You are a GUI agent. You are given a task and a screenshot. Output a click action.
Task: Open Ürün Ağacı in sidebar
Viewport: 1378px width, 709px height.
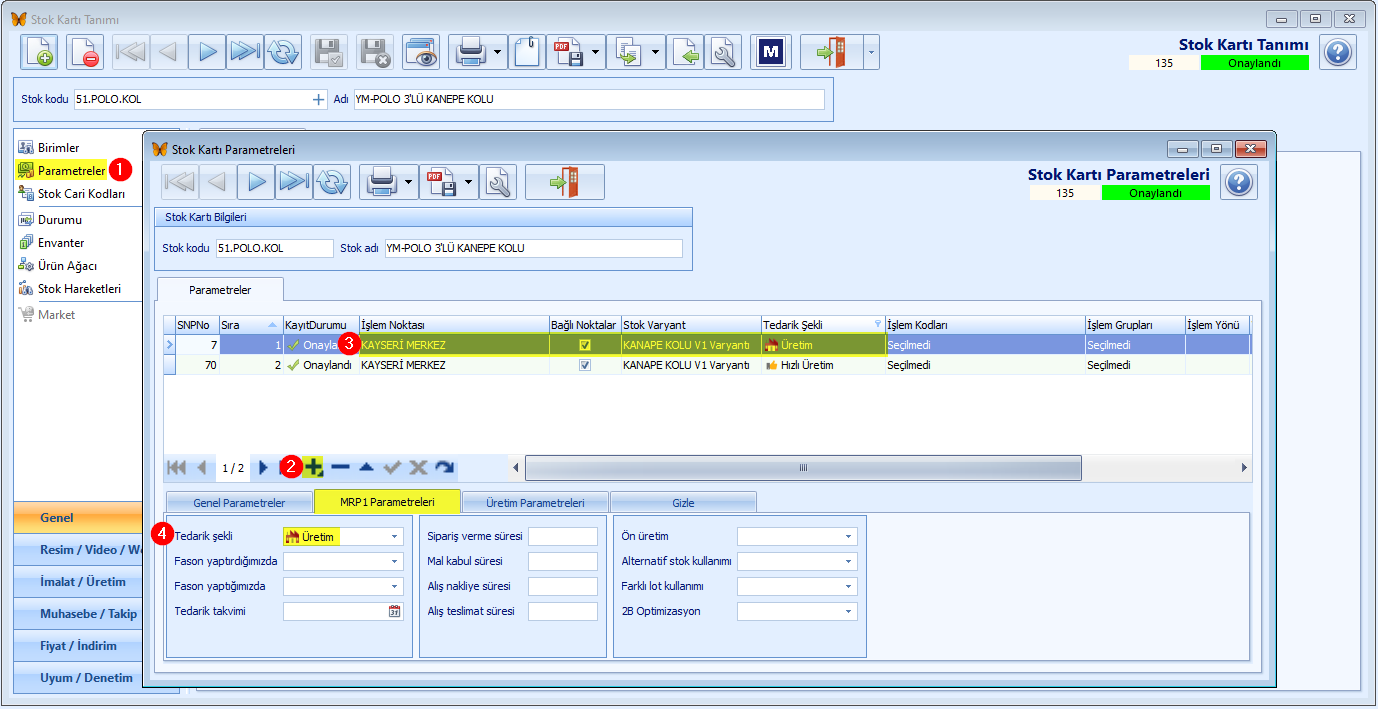pyautogui.click(x=67, y=266)
